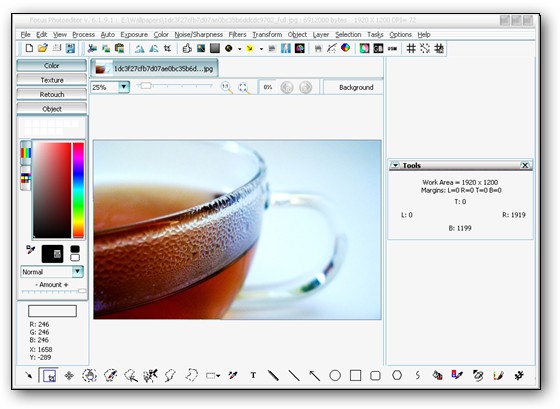Click the grid hash toolbar icon
This screenshot has width=560, height=409.
point(411,48)
